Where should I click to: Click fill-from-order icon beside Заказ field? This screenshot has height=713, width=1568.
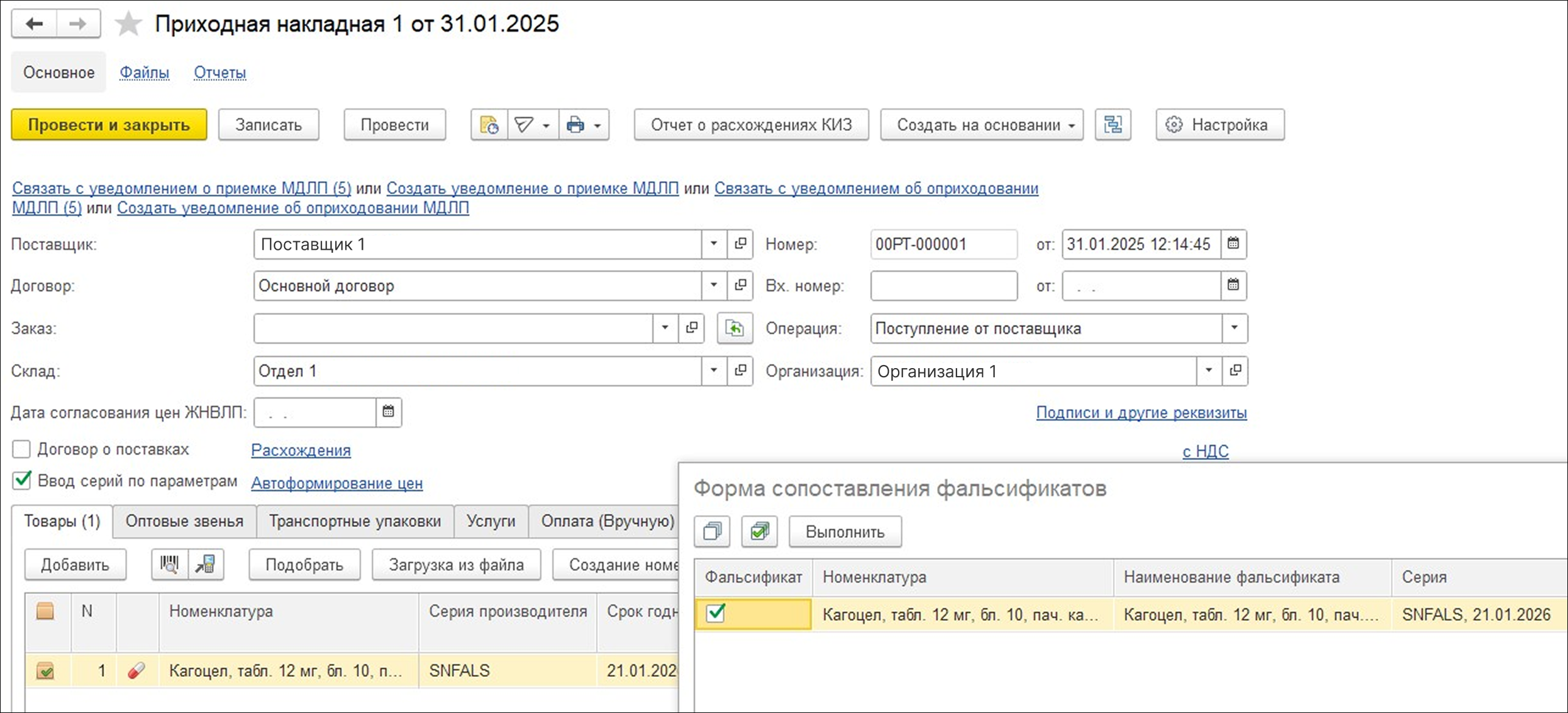pyautogui.click(x=735, y=328)
